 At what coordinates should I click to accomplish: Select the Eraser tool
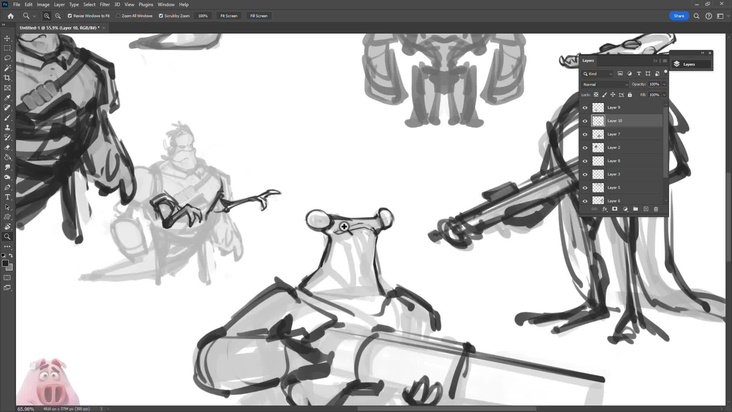coord(7,147)
